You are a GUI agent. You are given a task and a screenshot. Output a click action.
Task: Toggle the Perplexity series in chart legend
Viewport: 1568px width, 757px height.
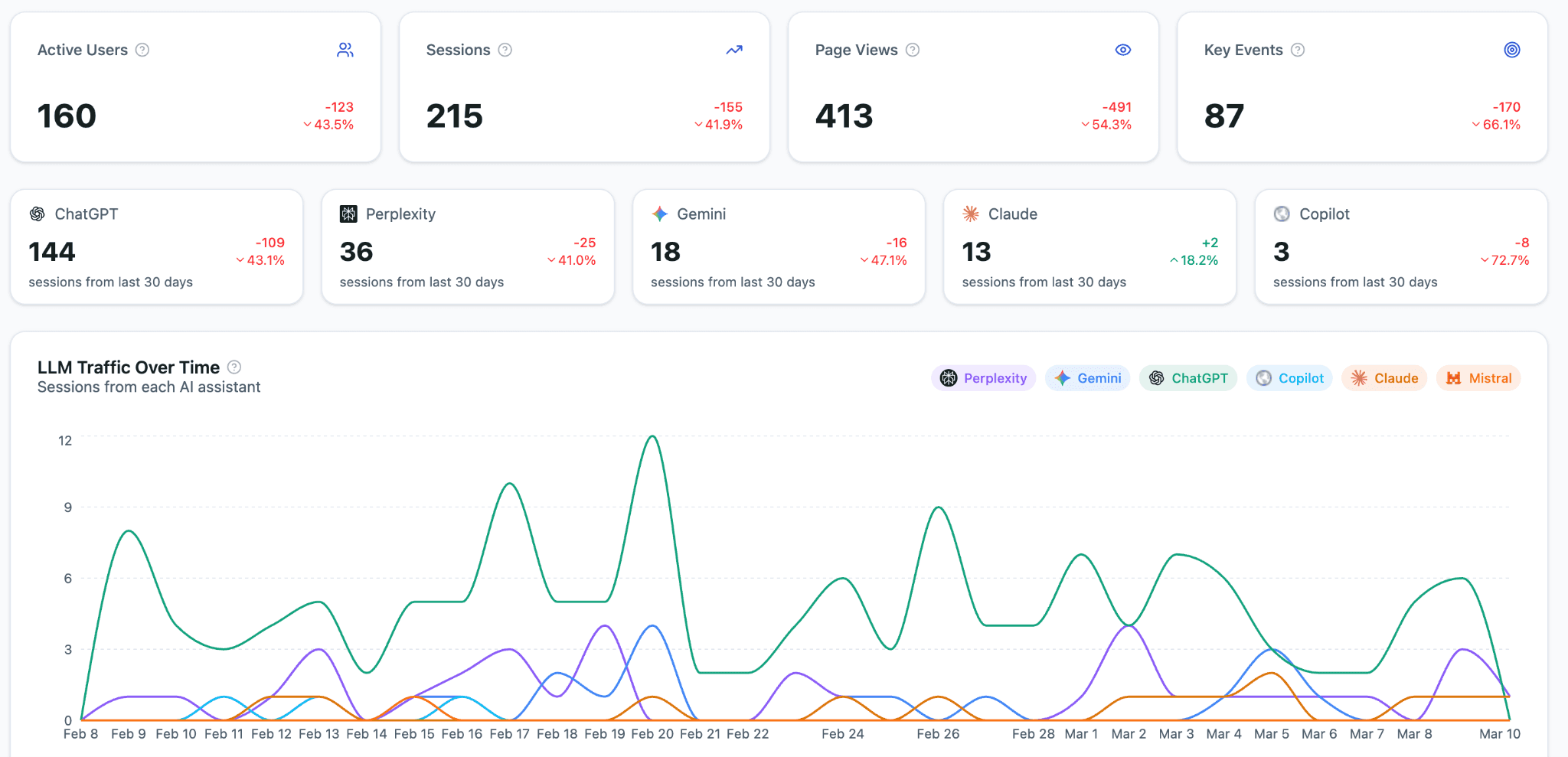(984, 378)
